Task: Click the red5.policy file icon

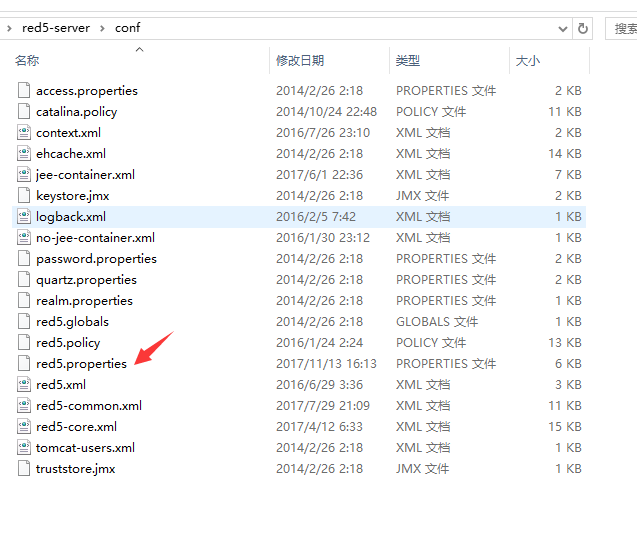Action: pyautogui.click(x=24, y=343)
